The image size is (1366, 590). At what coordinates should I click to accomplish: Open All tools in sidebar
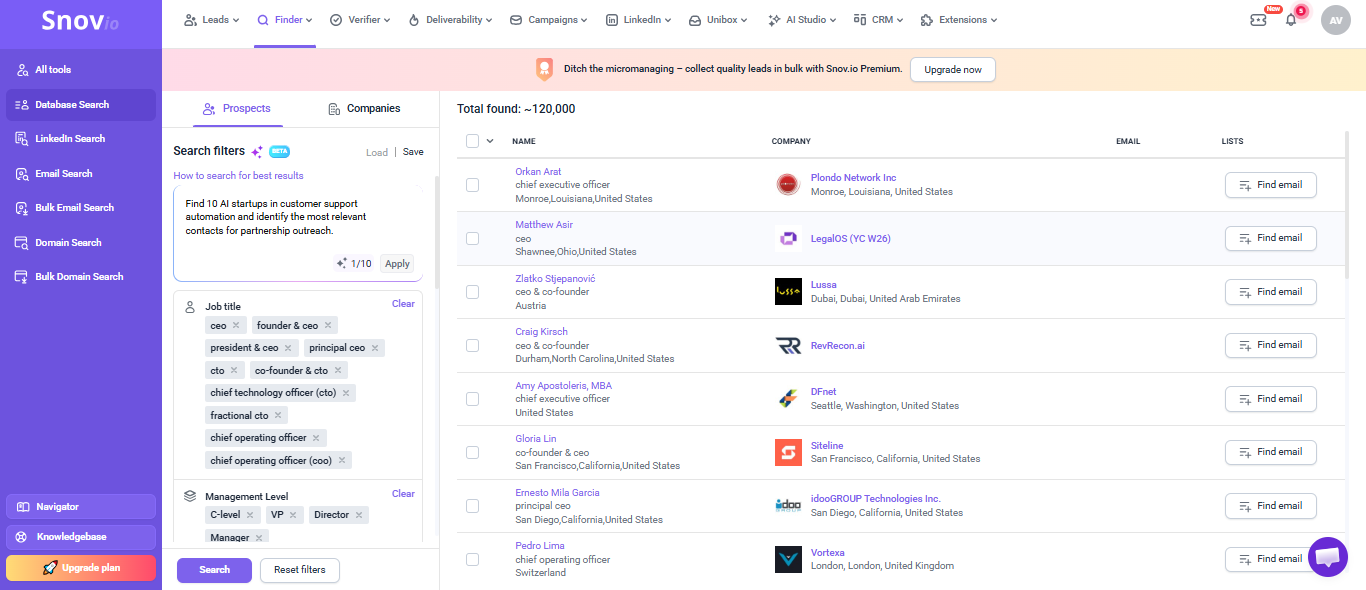[x=81, y=70]
